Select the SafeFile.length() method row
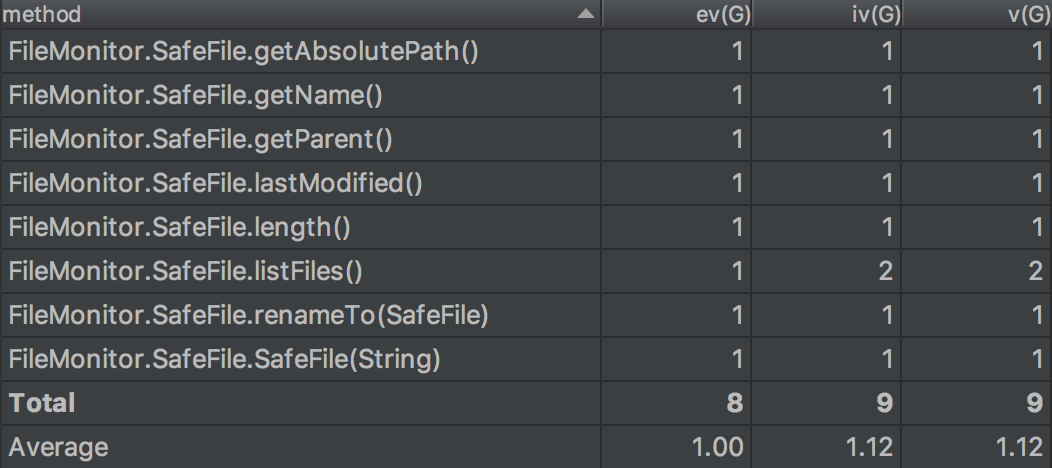 [180, 227]
